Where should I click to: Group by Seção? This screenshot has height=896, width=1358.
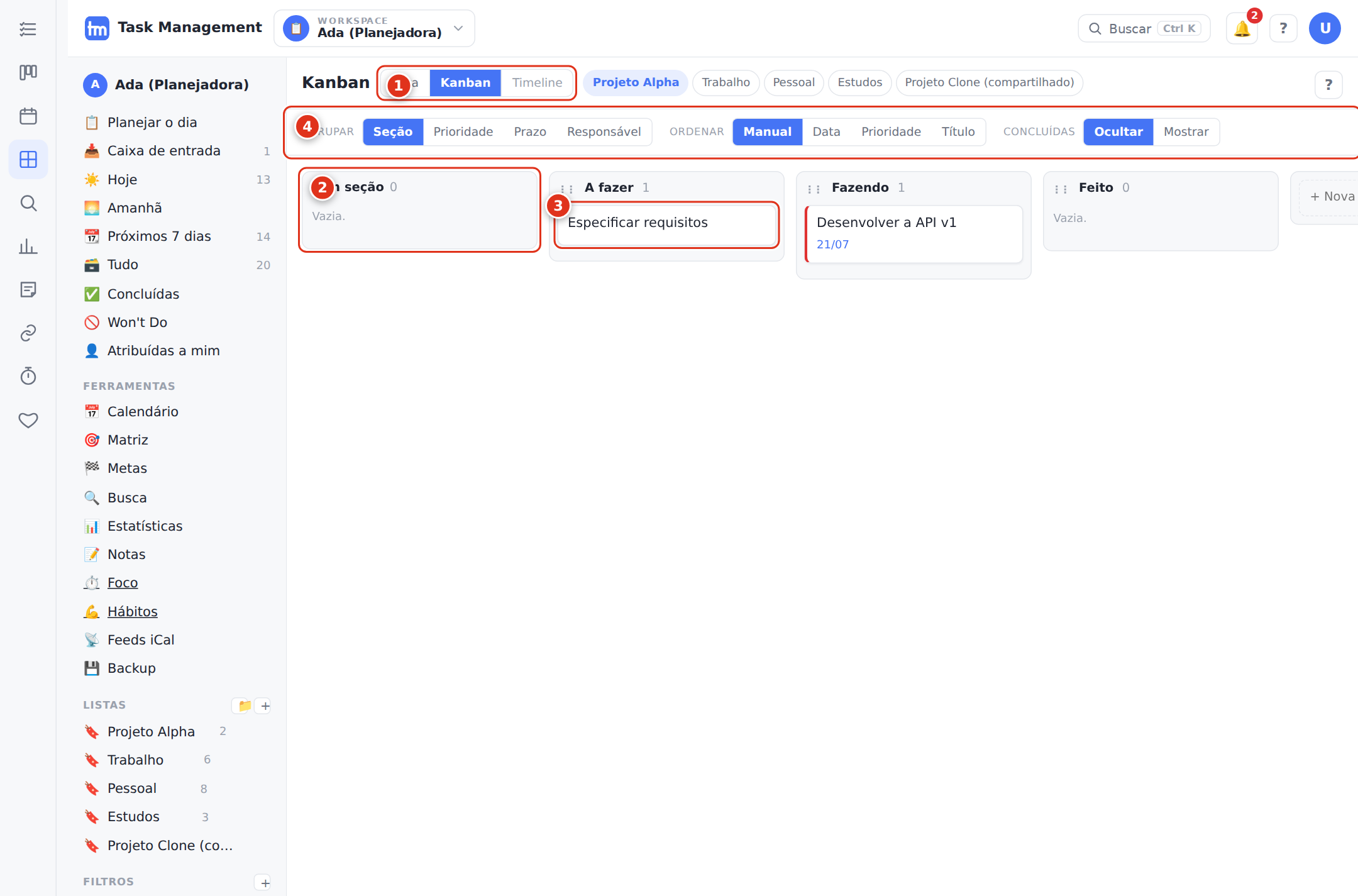tap(393, 132)
